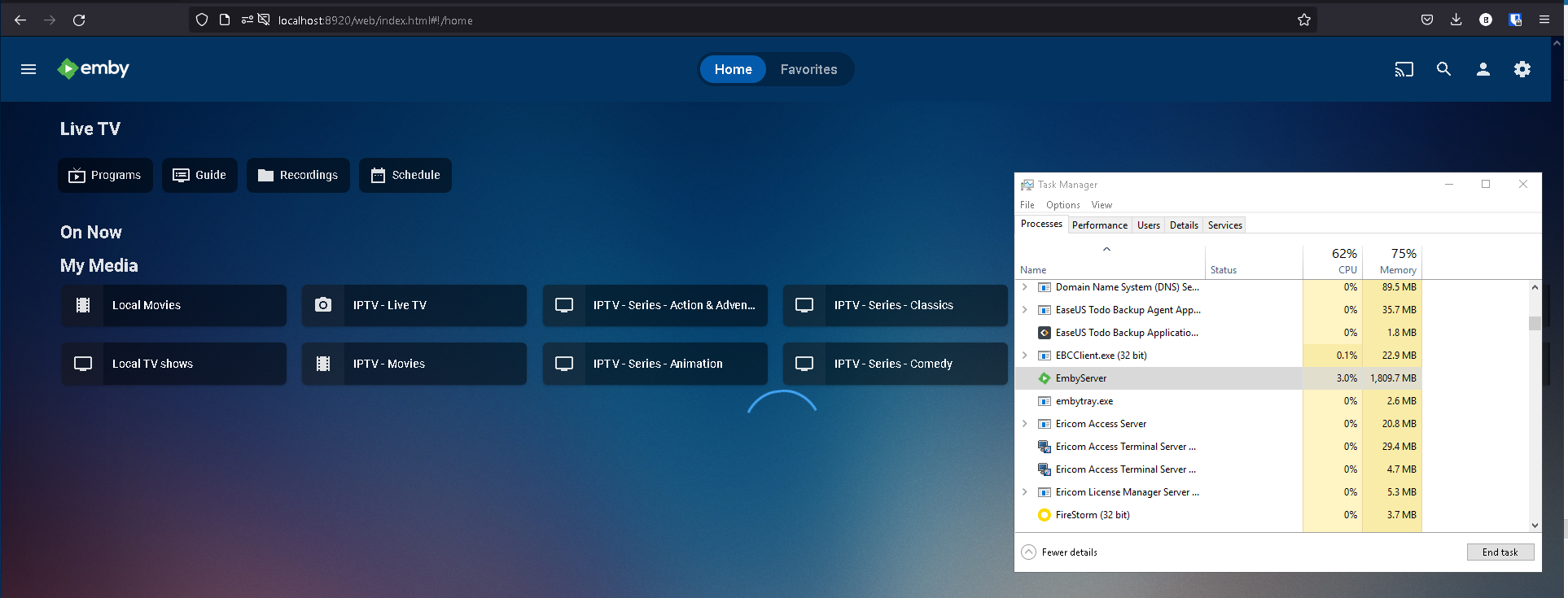Viewport: 1568px width, 598px height.
Task: Click the address bar URL
Action: click(375, 20)
